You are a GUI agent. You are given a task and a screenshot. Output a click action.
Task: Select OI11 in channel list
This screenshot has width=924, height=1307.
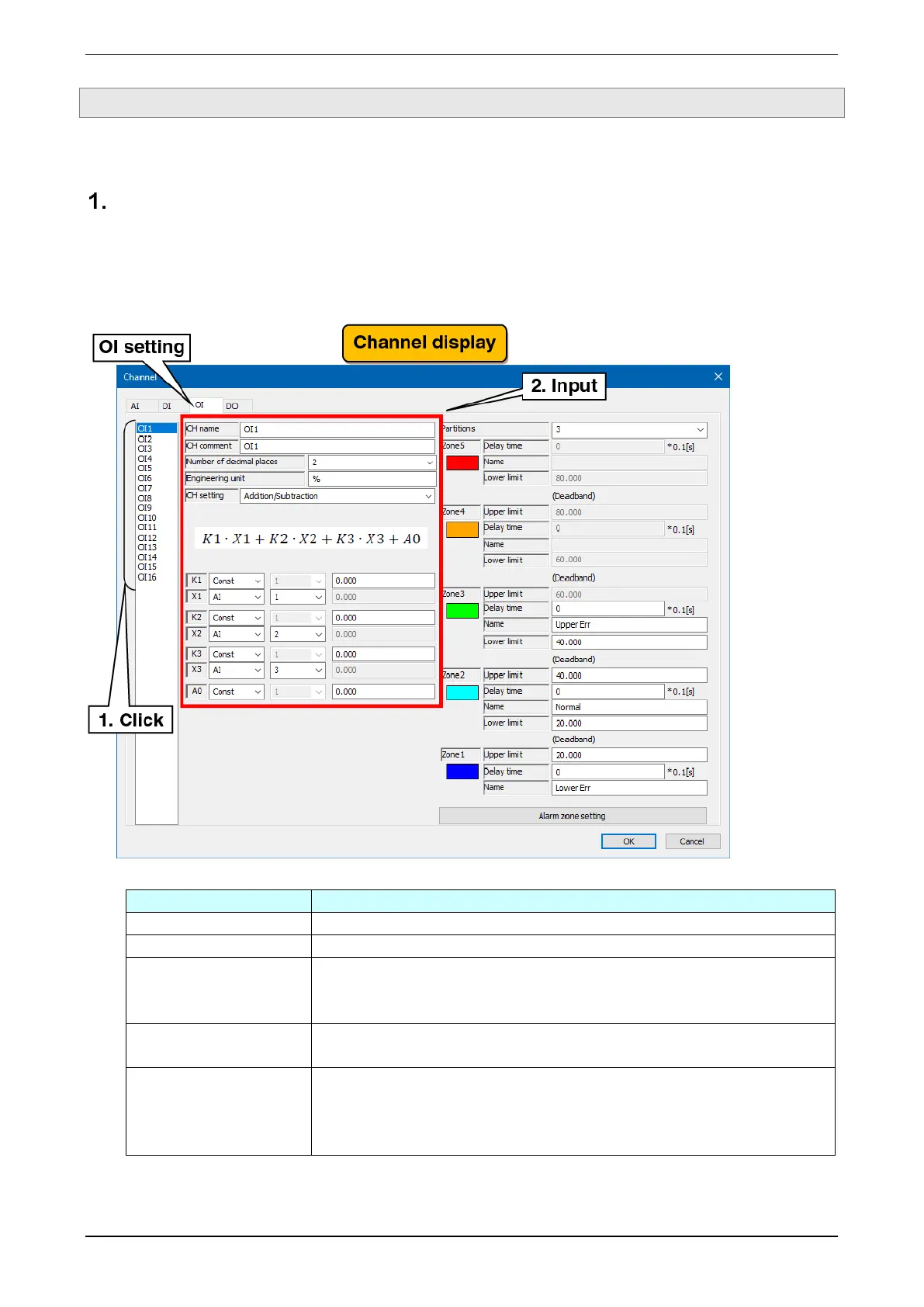point(156,527)
